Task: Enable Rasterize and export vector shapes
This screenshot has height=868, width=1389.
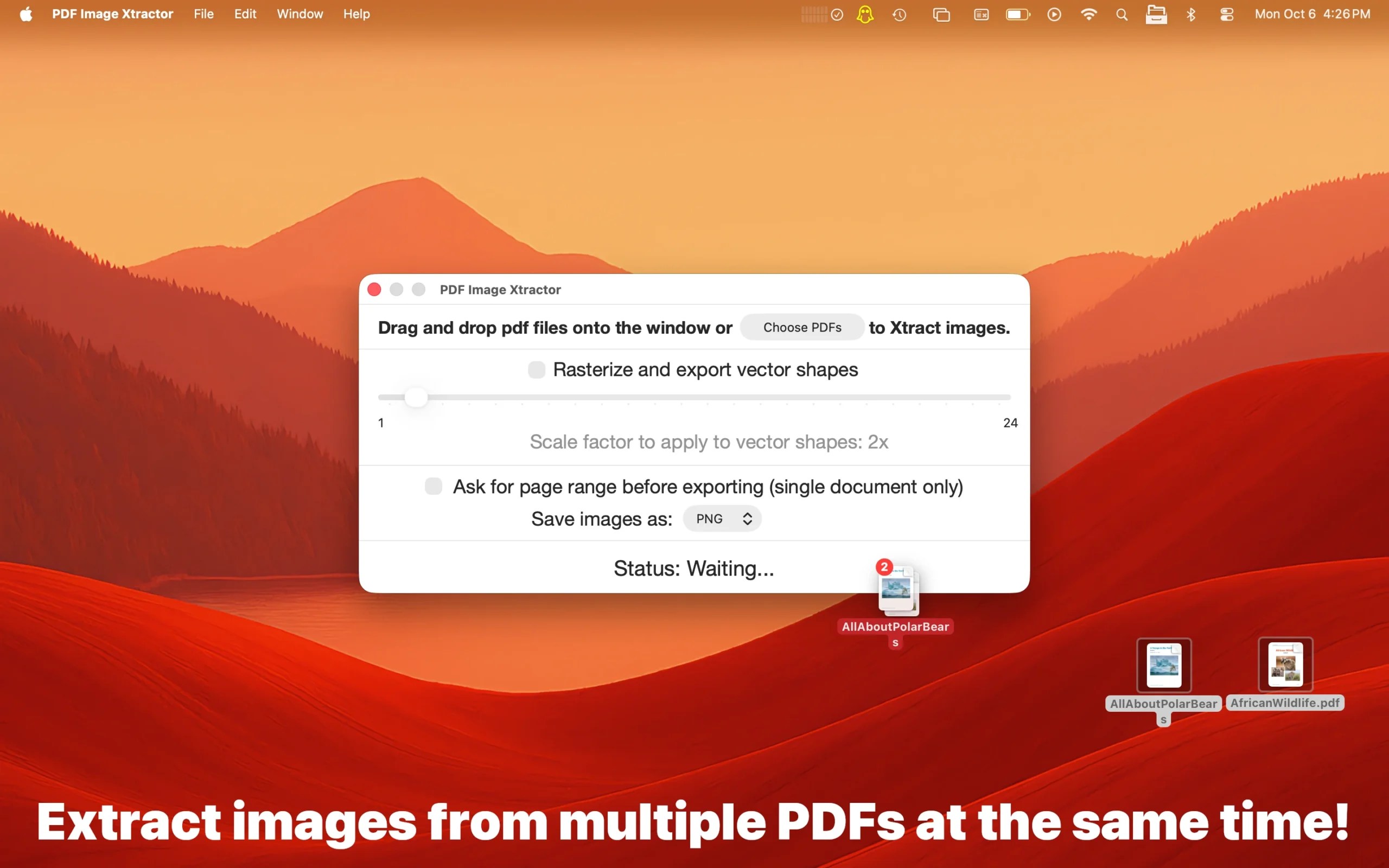Action: coord(536,369)
